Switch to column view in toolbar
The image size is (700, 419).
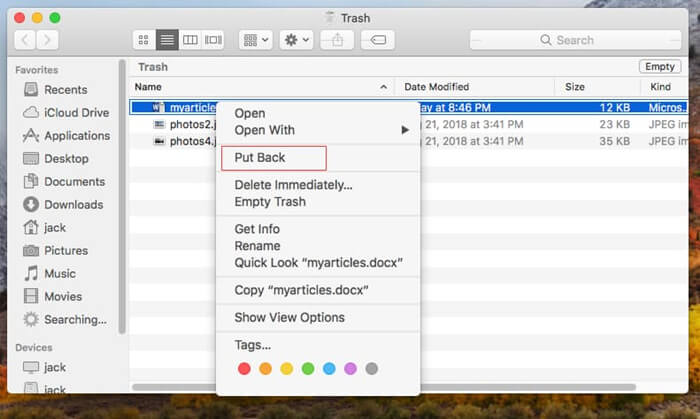(x=190, y=40)
